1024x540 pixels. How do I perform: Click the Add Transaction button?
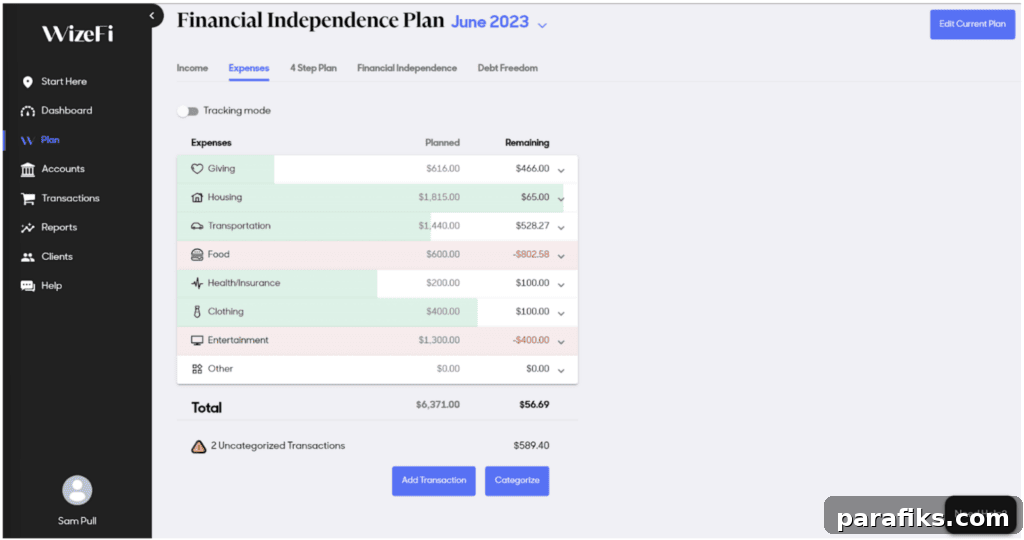click(434, 481)
